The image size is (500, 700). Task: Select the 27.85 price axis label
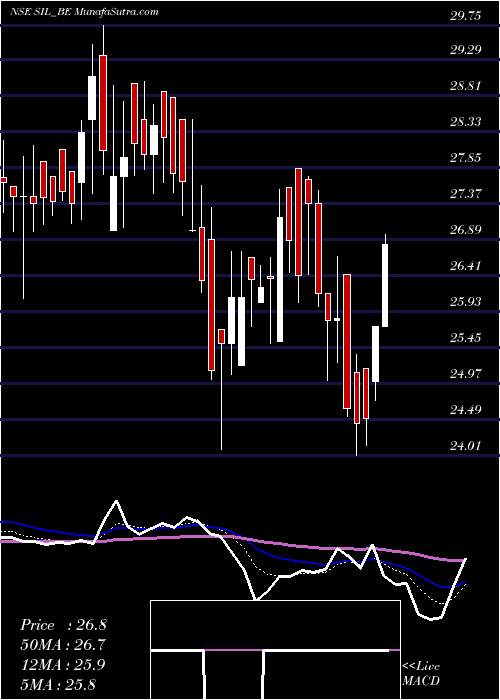coord(466,158)
